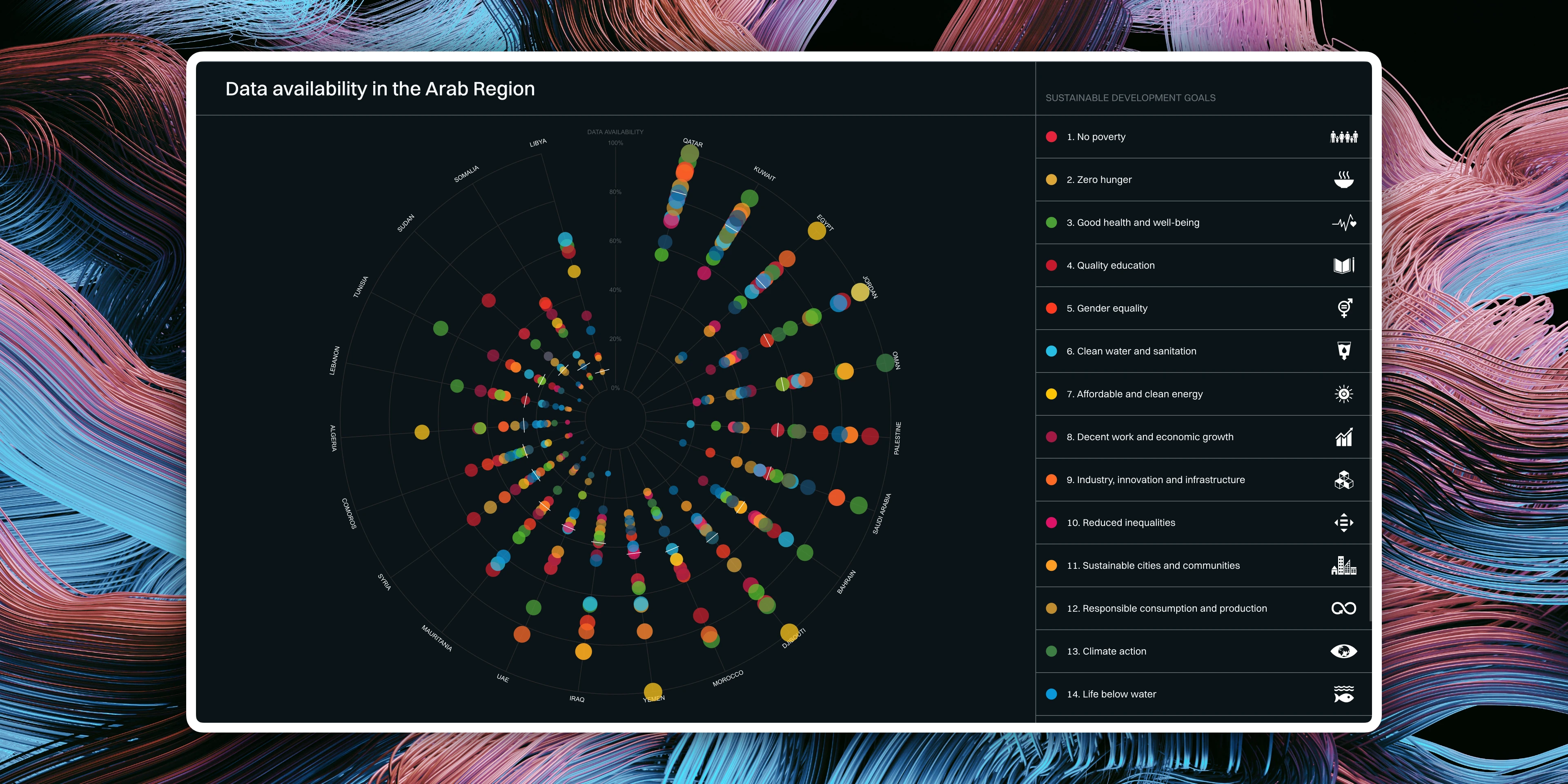Select the pink Reduced inequalities color dot

click(1051, 523)
